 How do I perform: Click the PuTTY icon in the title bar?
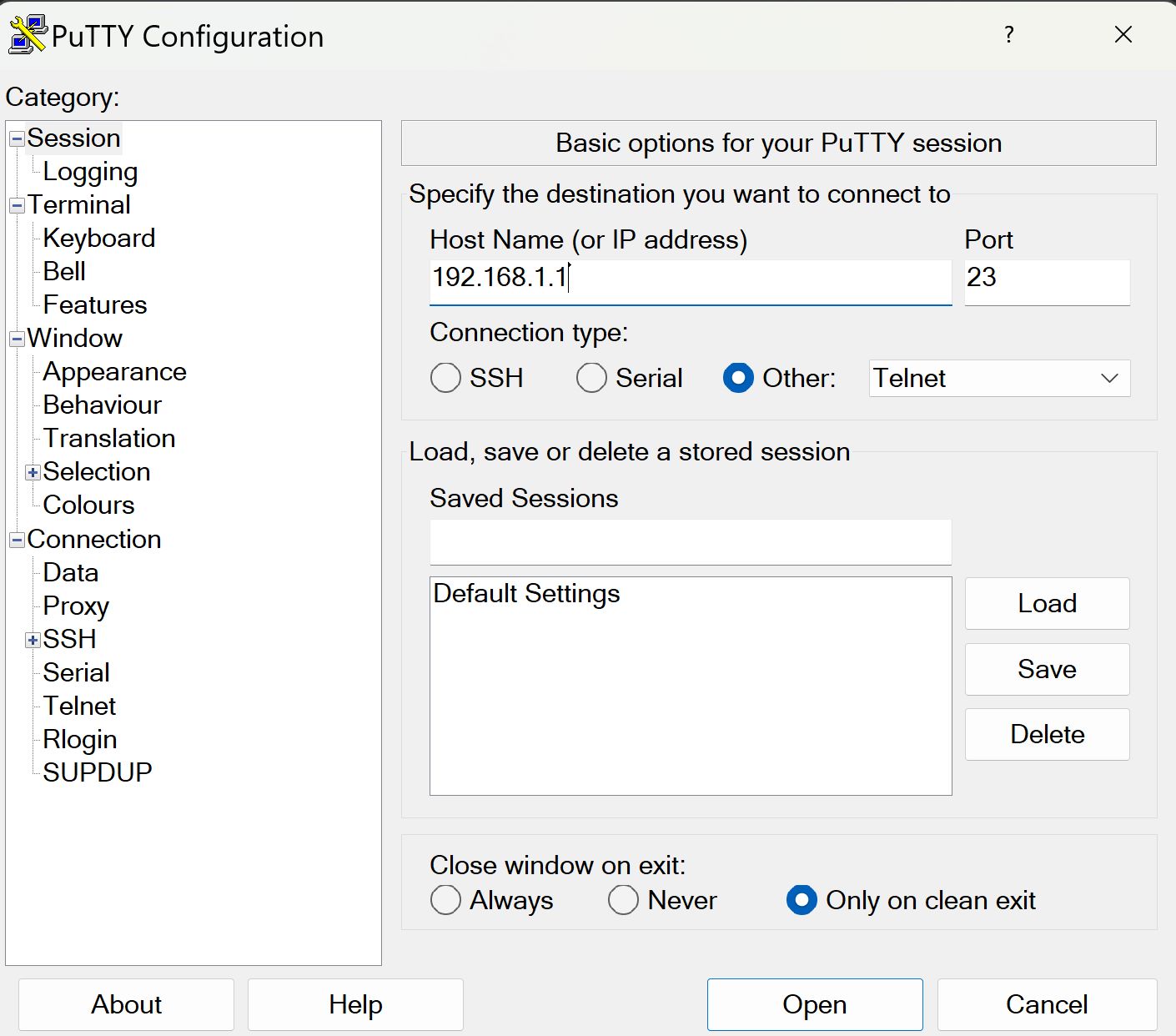[27, 35]
